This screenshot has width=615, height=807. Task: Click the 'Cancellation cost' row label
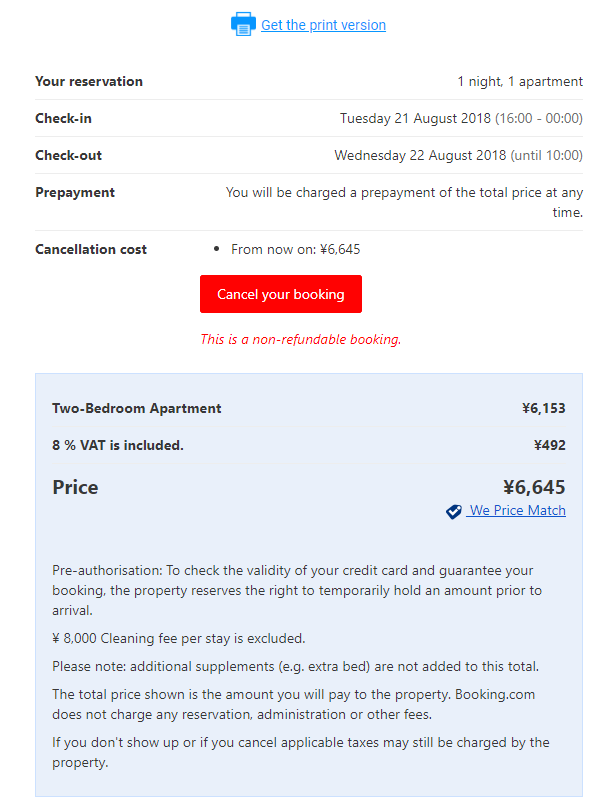coord(91,249)
